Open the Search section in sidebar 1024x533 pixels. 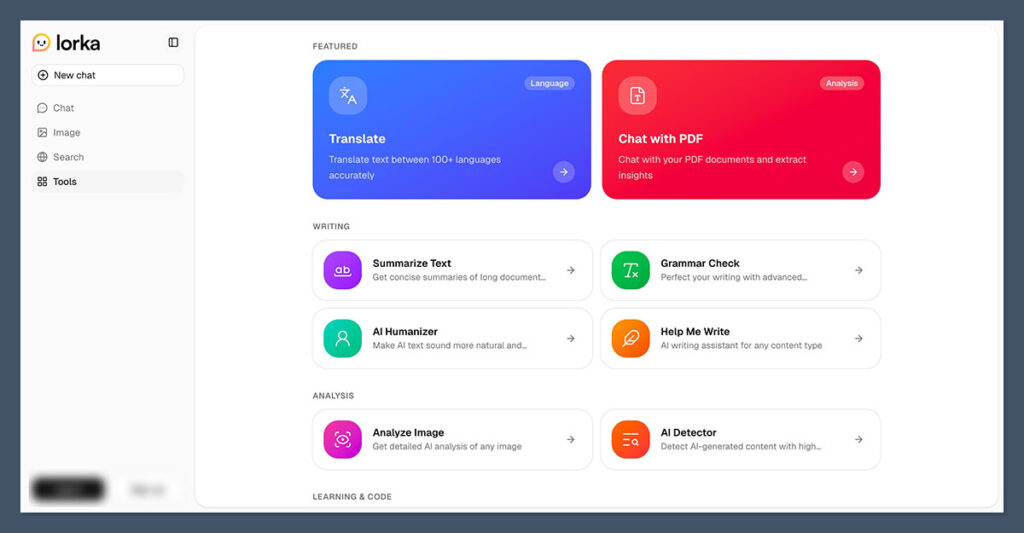[x=108, y=157]
